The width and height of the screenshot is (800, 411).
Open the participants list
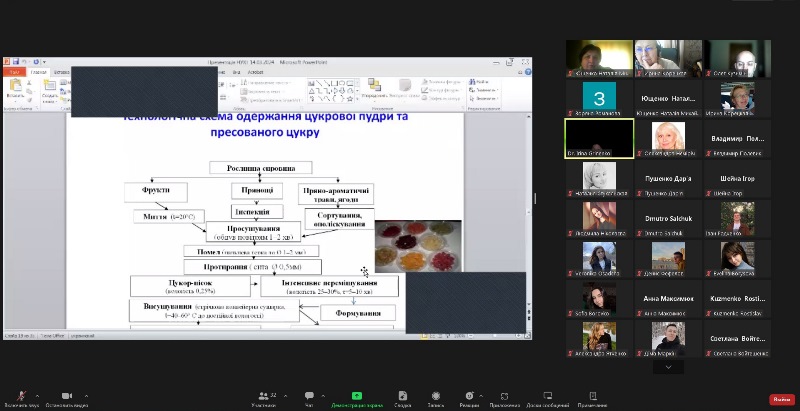click(x=265, y=396)
